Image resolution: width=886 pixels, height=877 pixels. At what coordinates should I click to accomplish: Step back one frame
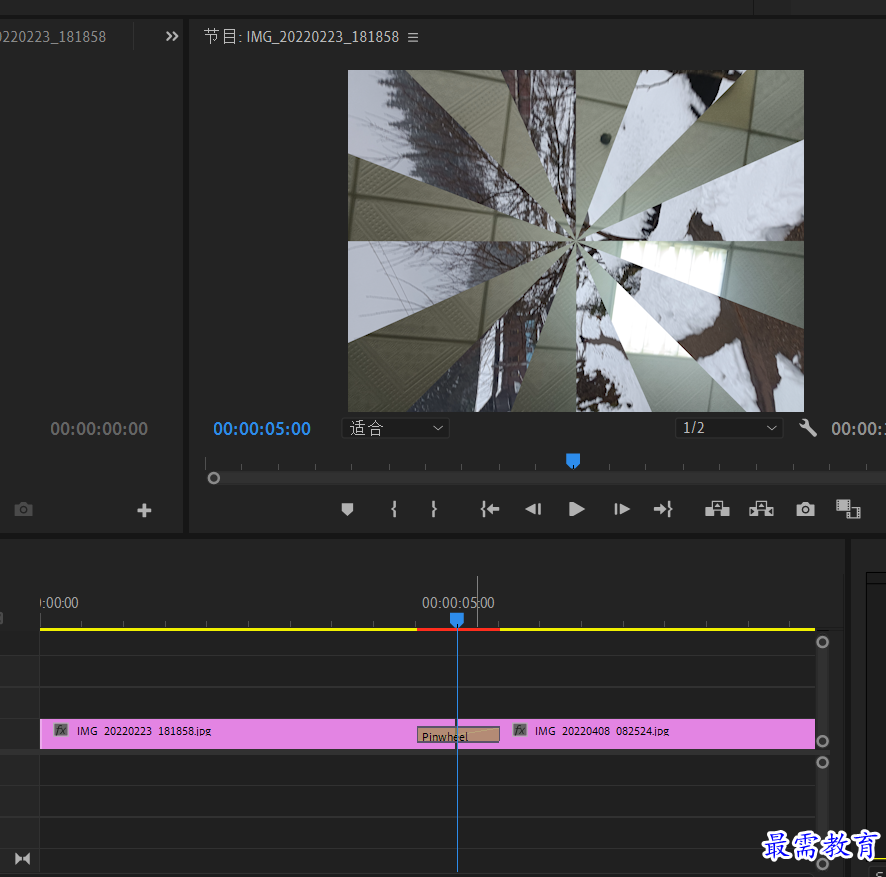click(533, 509)
